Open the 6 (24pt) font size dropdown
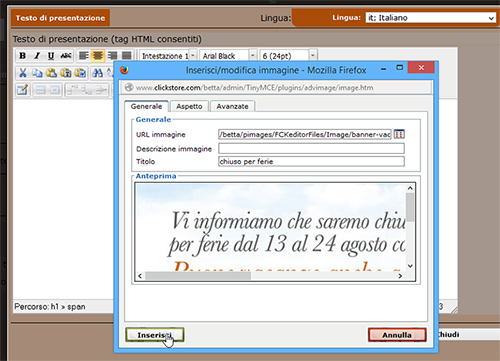Viewport: 500px width, 361px height. 288,56
